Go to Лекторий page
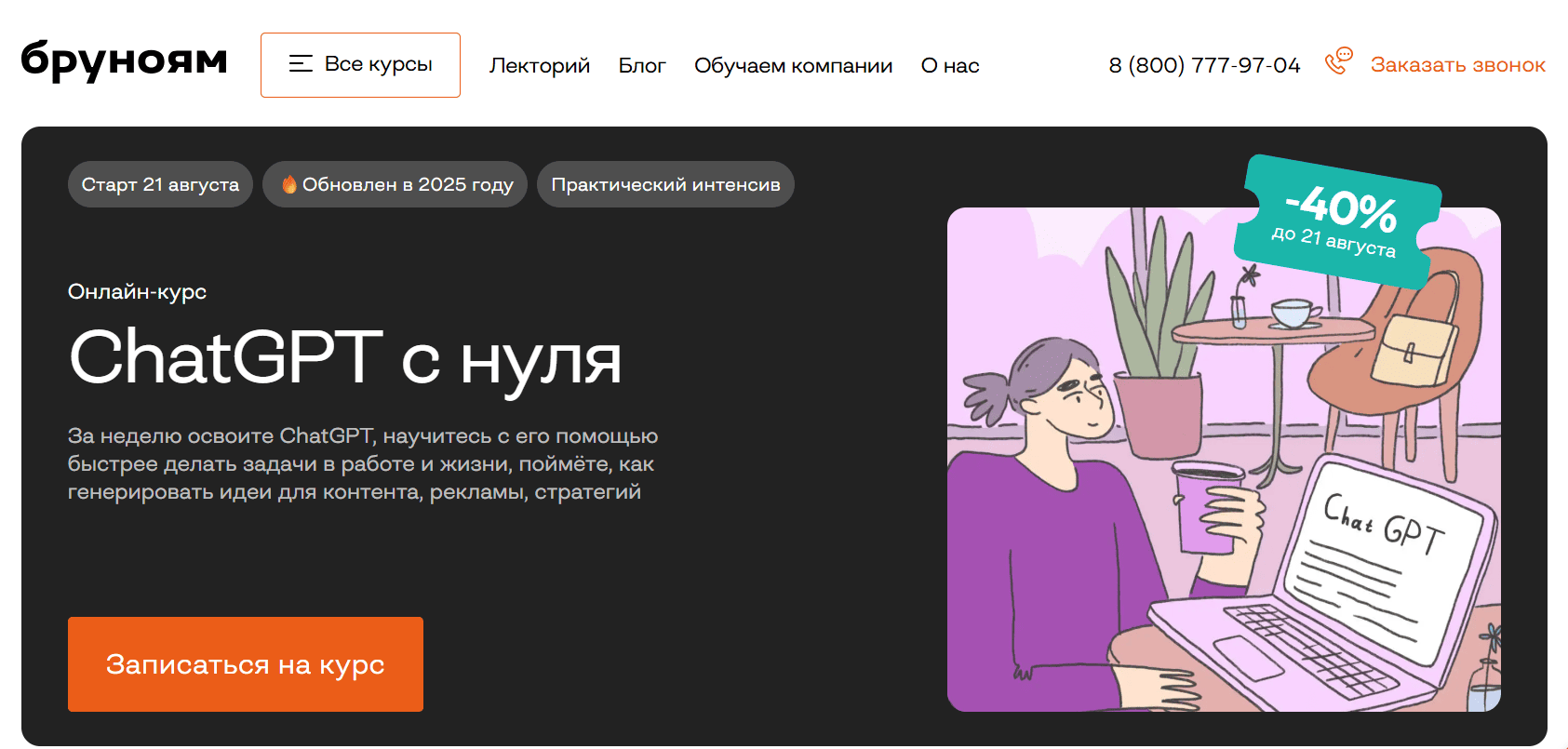1568x749 pixels. 540,66
